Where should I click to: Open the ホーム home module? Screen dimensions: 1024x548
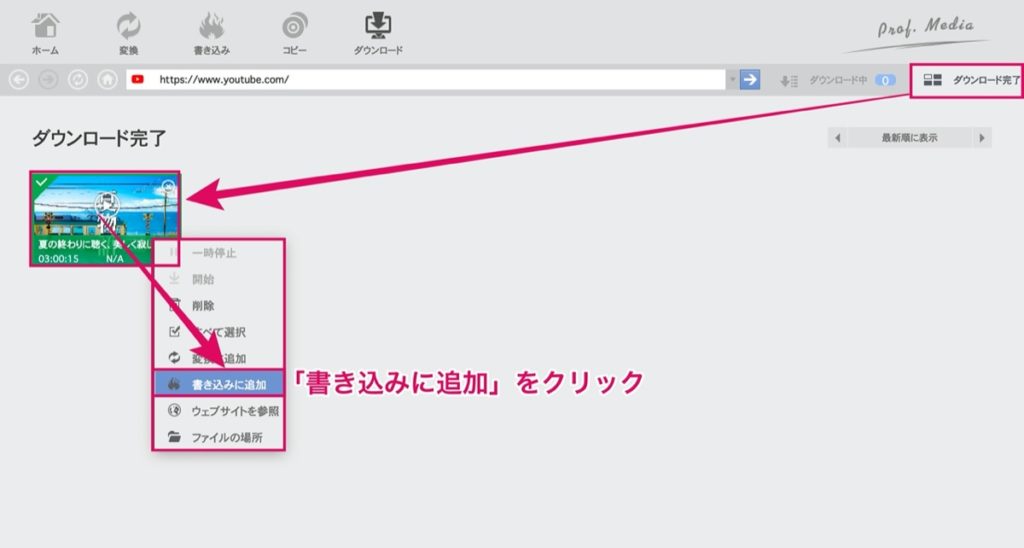45,34
